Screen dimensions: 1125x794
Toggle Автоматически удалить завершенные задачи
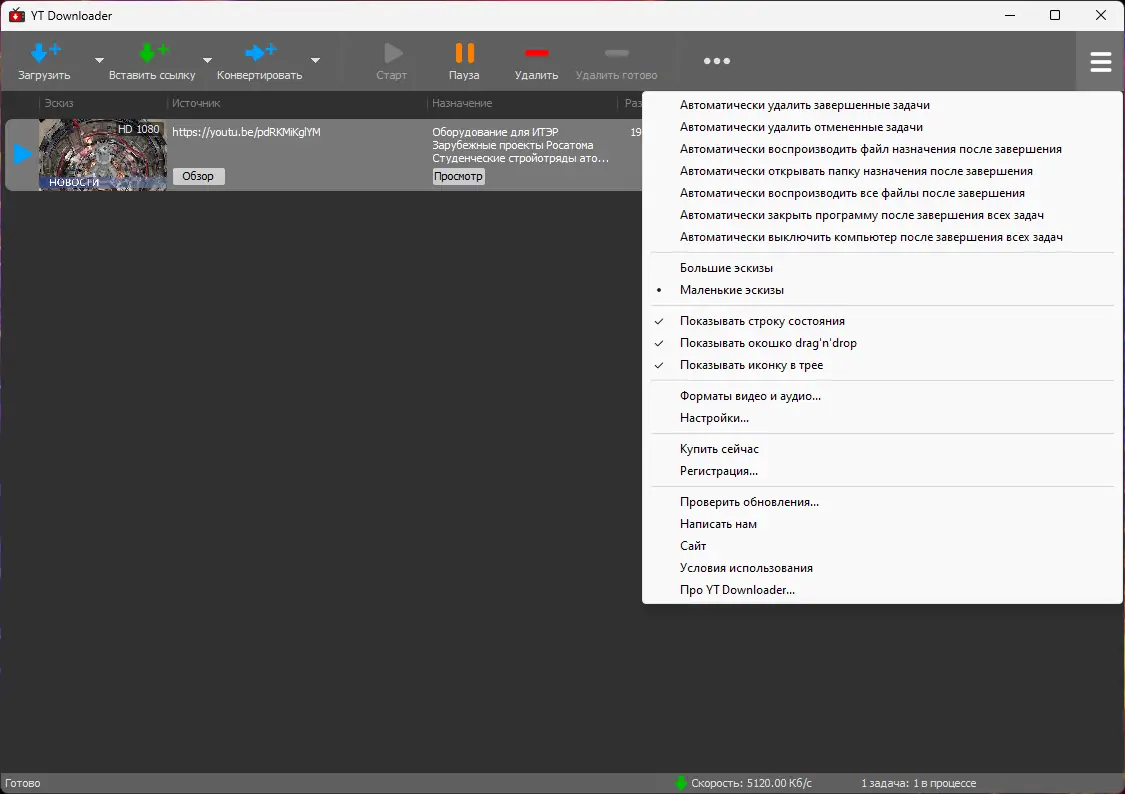[882, 105]
